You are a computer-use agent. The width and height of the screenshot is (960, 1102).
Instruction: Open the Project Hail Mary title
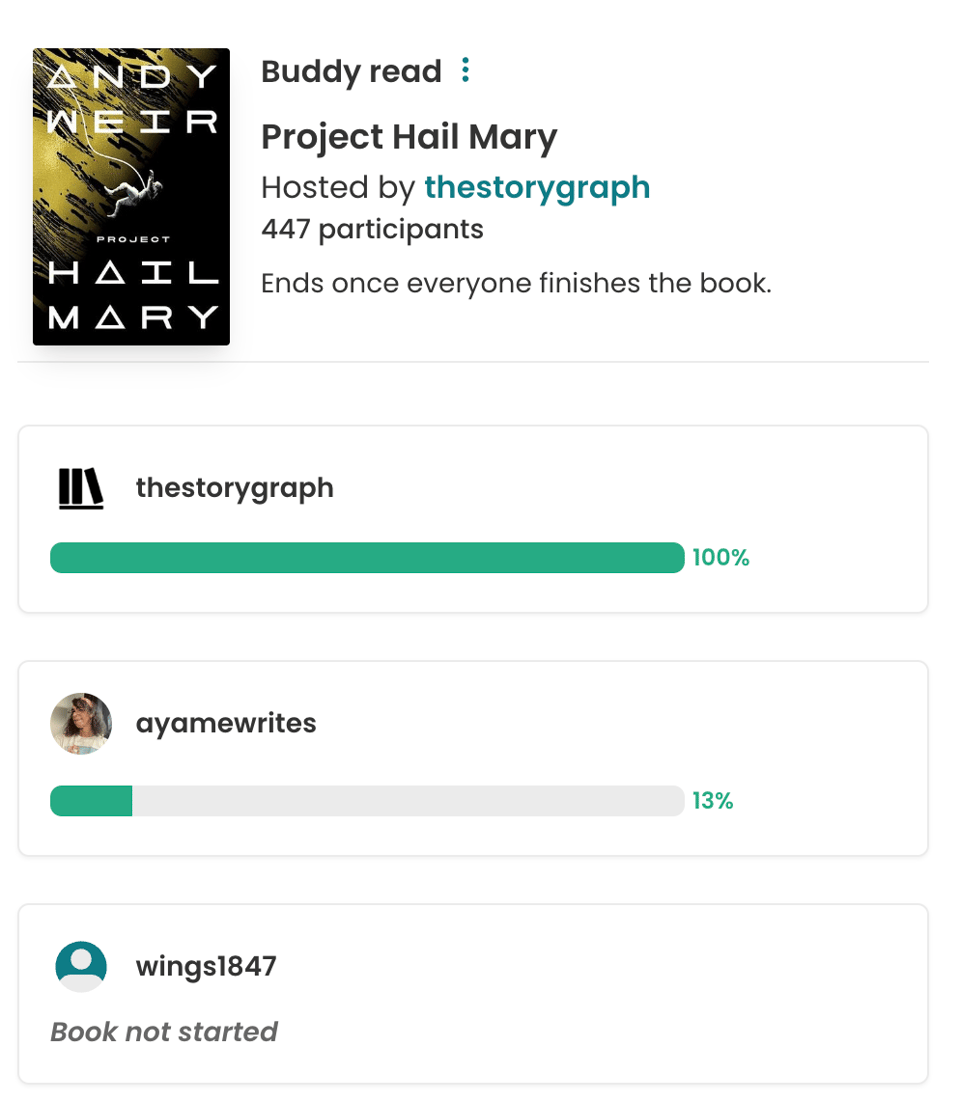[x=408, y=136]
